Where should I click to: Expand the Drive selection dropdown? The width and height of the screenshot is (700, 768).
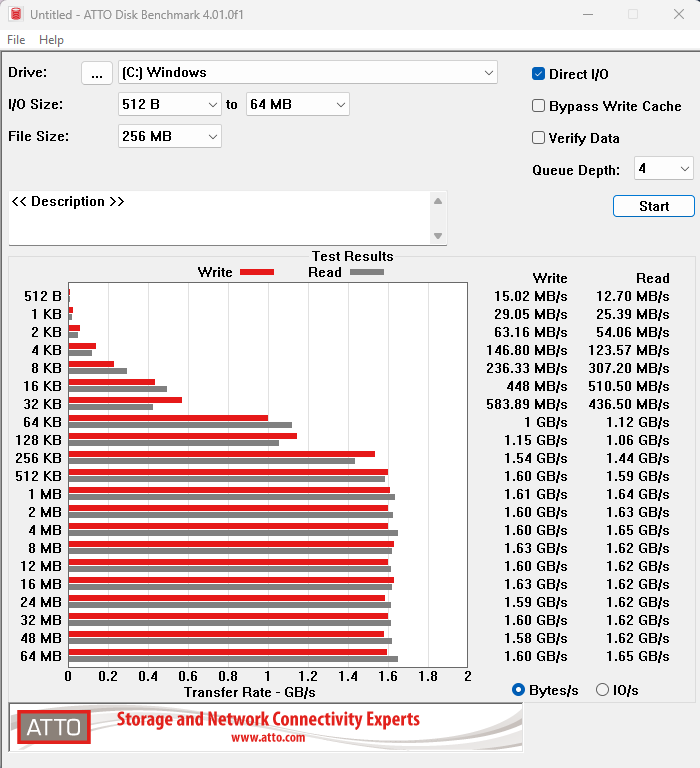click(x=308, y=72)
